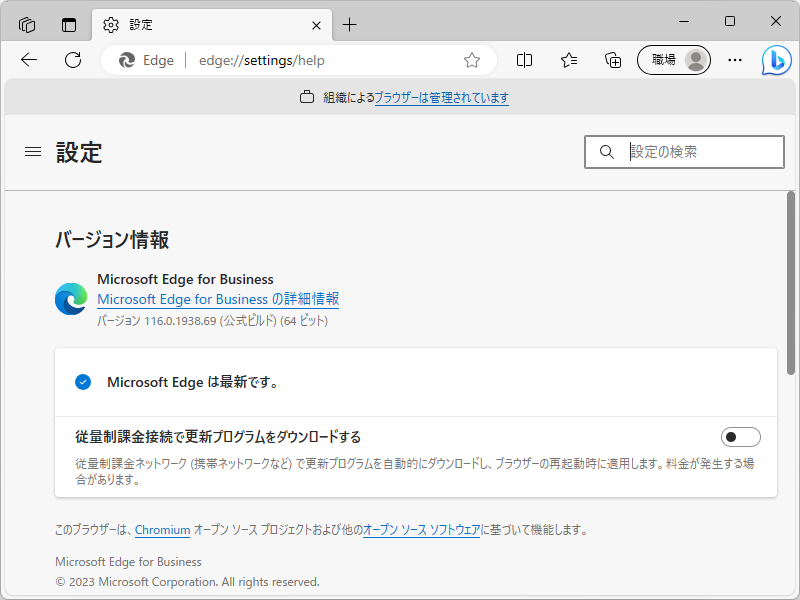Go back to the previous page
This screenshot has height=600, width=800.
click(28, 60)
